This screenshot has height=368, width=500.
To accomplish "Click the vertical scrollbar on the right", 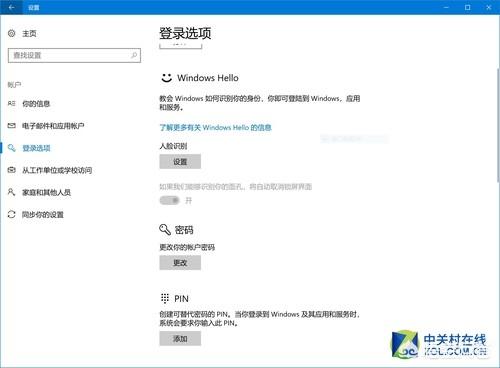I will click(x=498, y=125).
